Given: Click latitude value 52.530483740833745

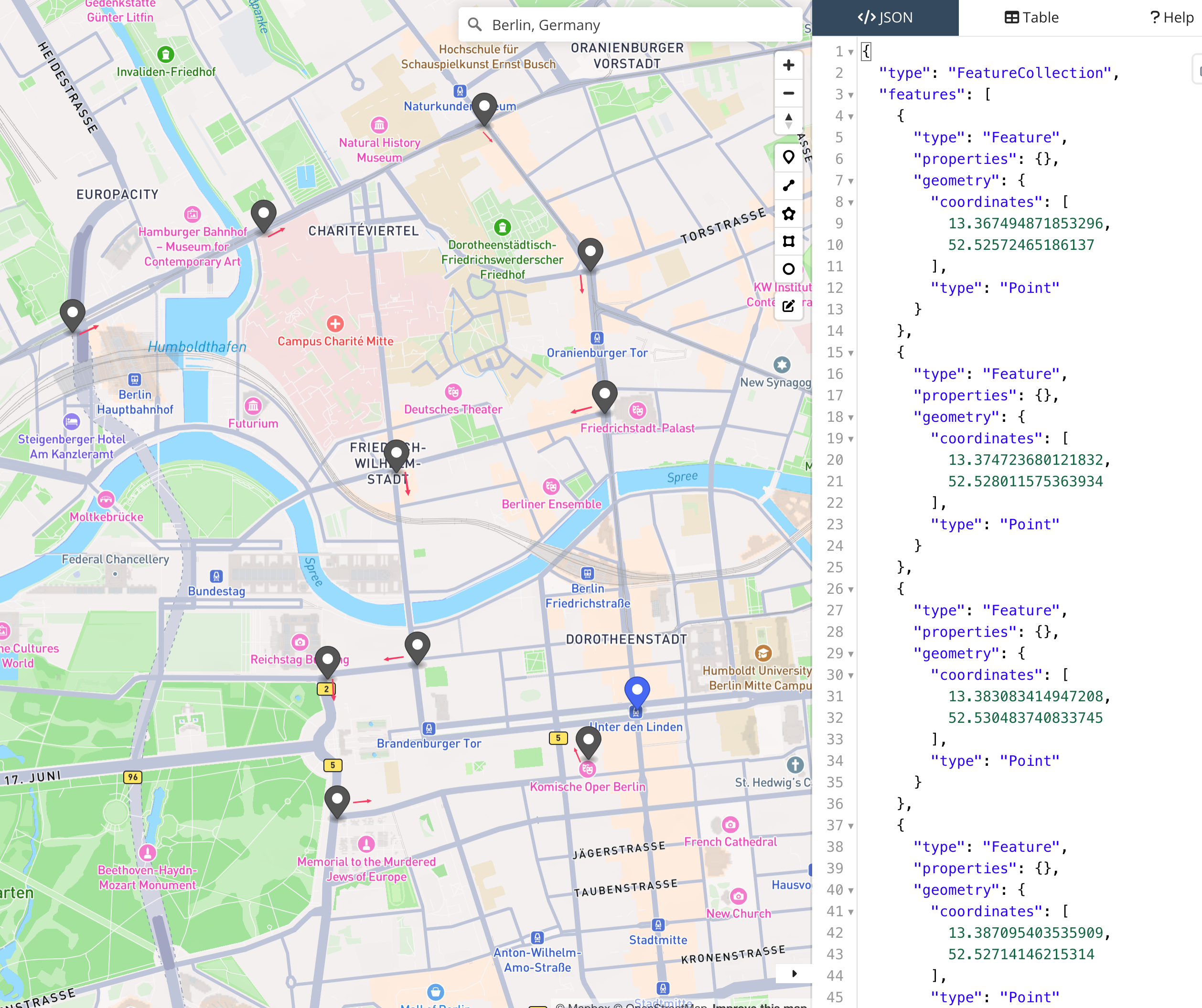Looking at the screenshot, I should pos(1025,718).
